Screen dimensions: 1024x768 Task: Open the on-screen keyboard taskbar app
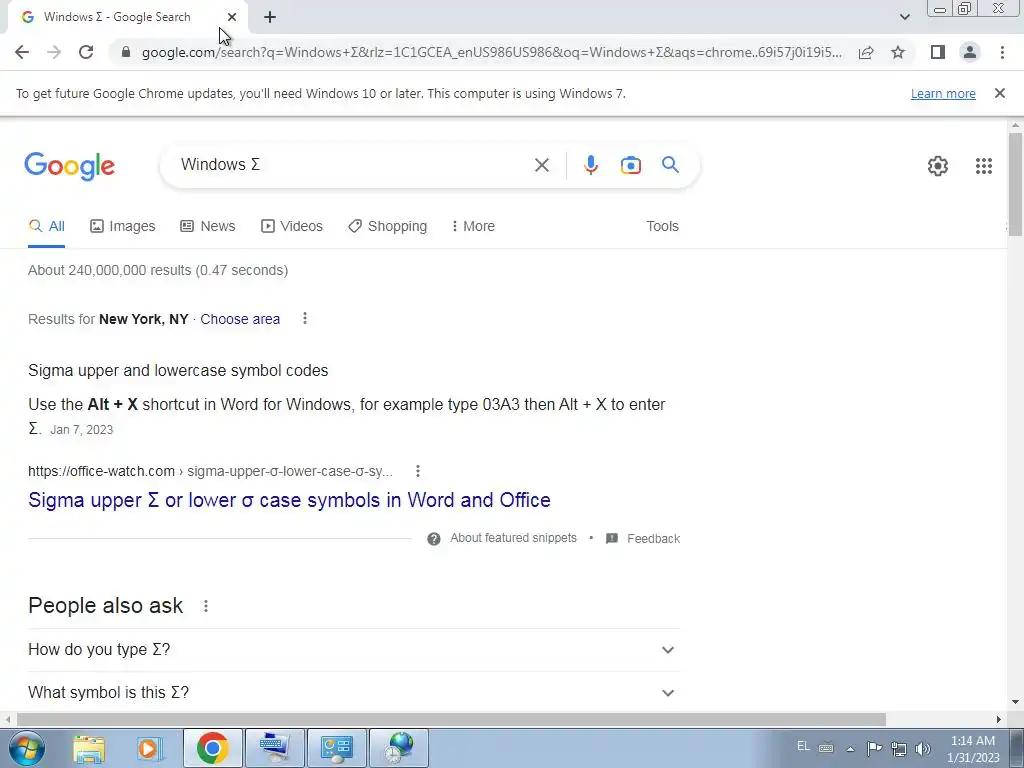[x=274, y=748]
